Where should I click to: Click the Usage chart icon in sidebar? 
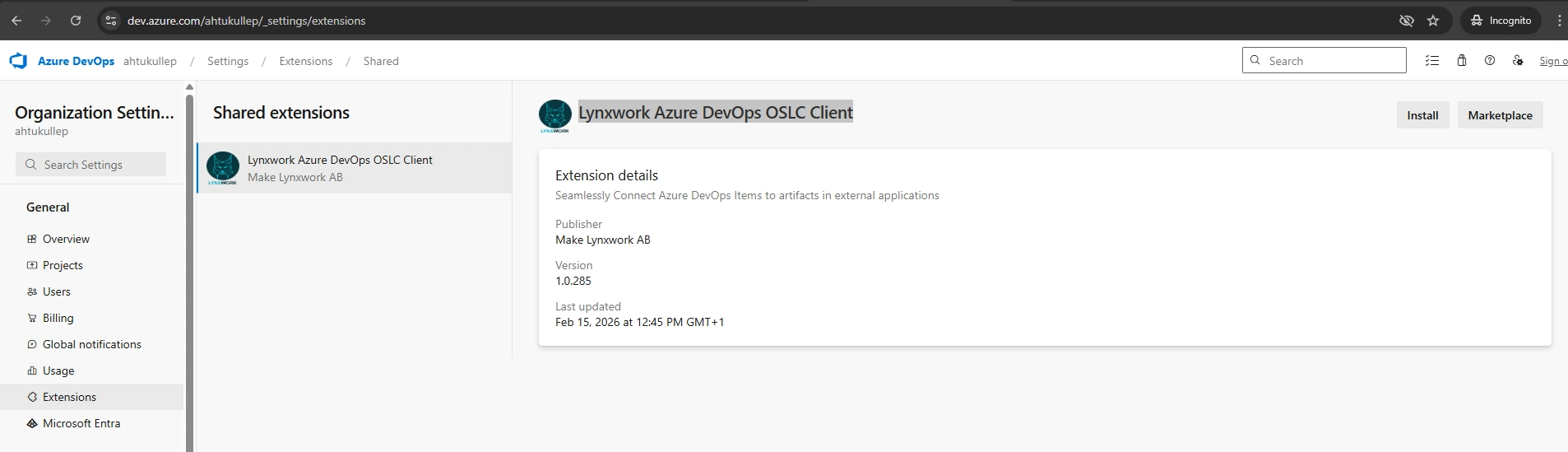[x=32, y=370]
